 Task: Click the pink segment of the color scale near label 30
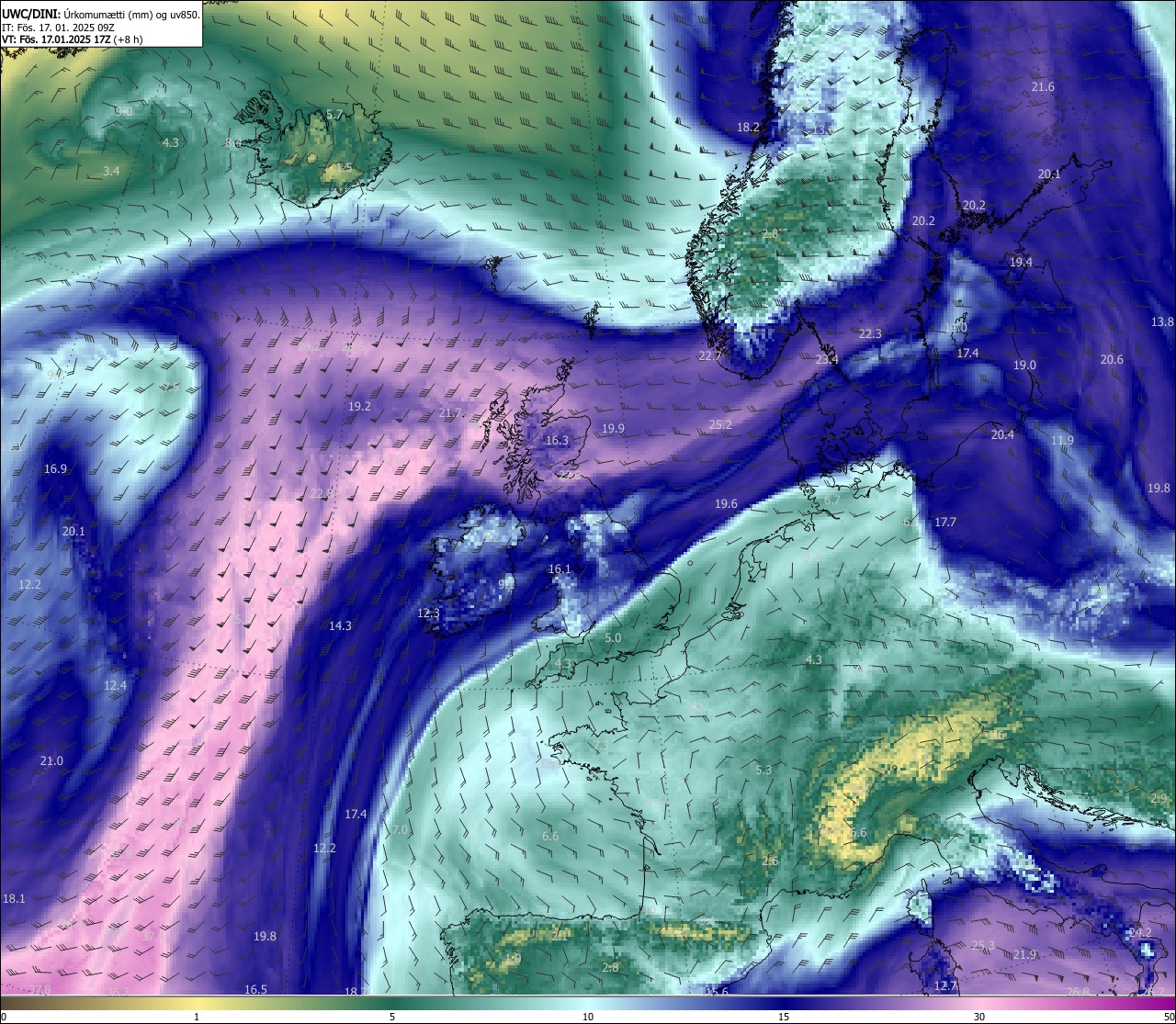979,1003
